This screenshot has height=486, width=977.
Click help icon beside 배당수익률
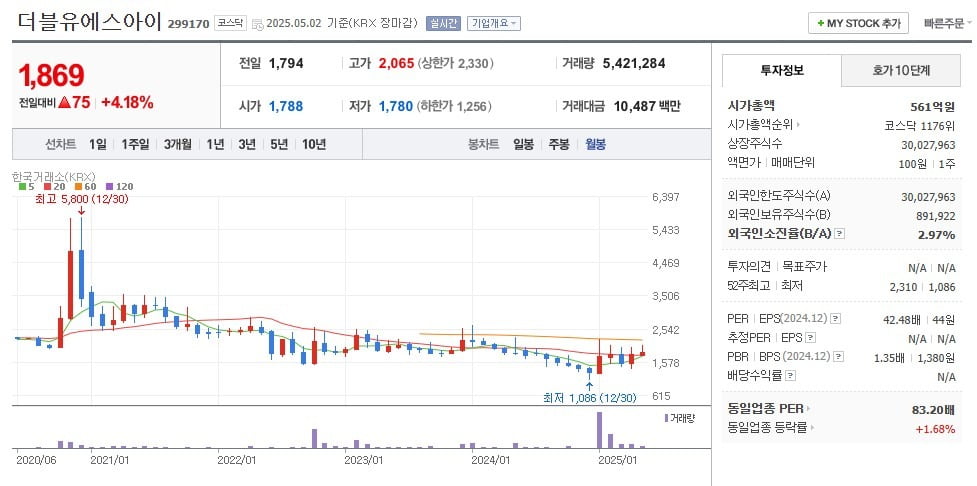[790, 376]
